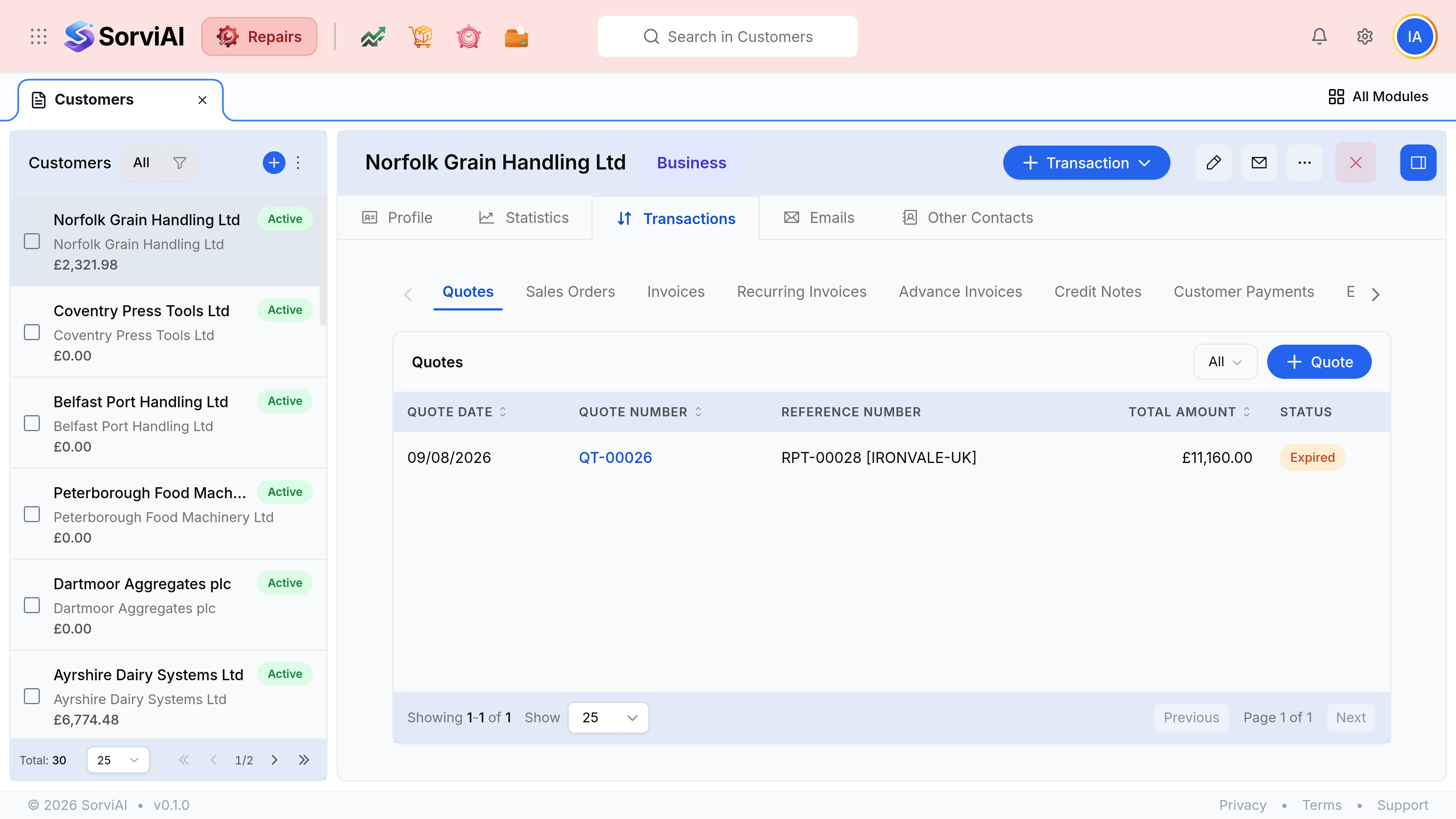Click the customers list vertical scrollbar

(323, 260)
